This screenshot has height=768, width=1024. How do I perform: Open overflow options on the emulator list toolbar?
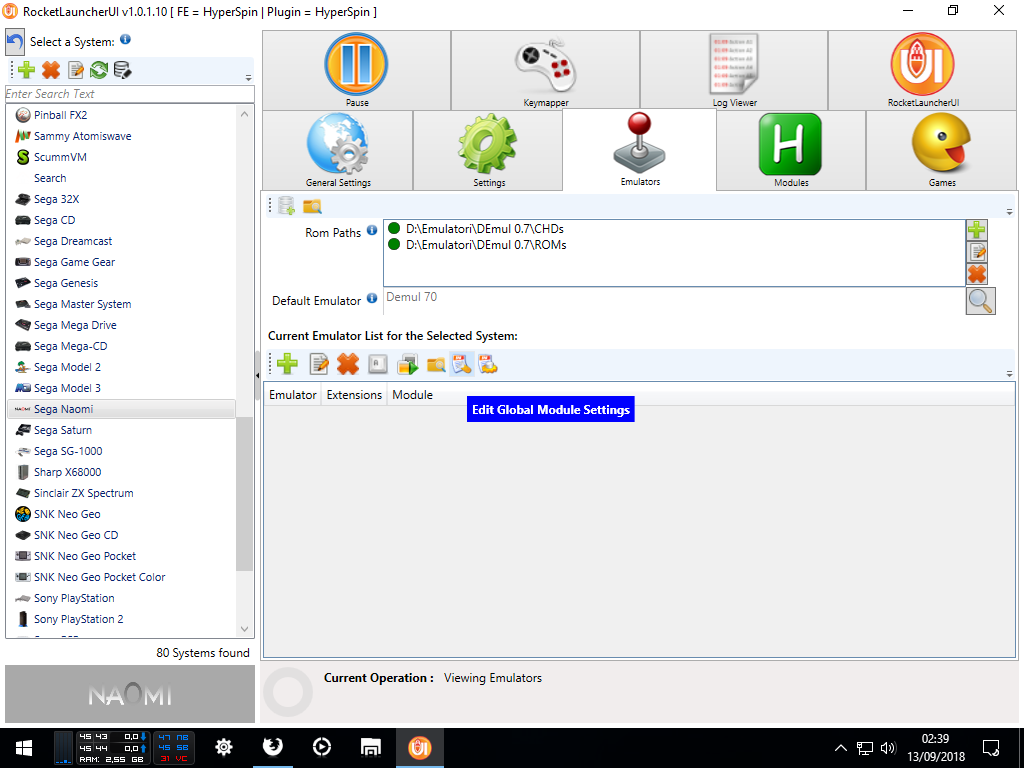pos(1009,373)
